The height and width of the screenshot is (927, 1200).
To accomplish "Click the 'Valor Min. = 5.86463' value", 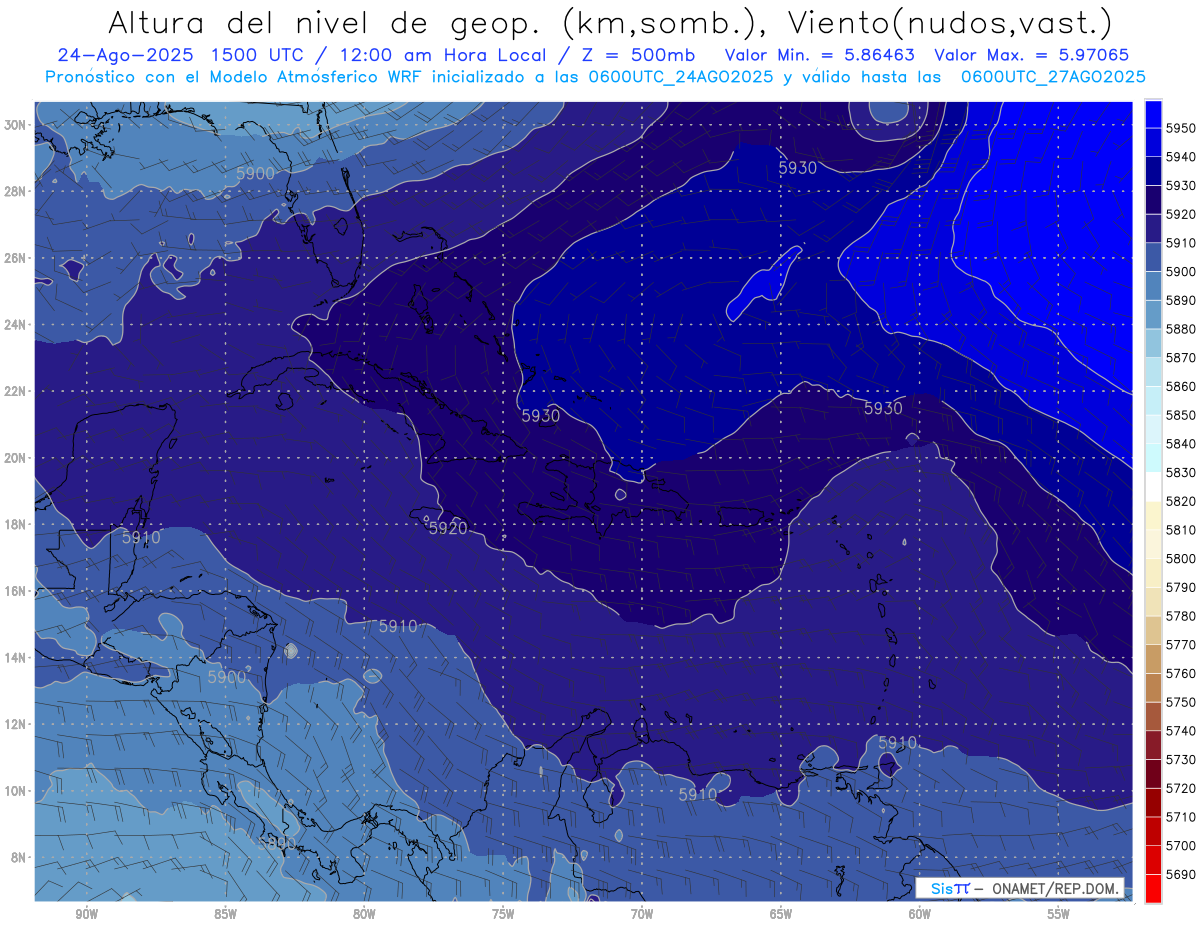I will [820, 56].
